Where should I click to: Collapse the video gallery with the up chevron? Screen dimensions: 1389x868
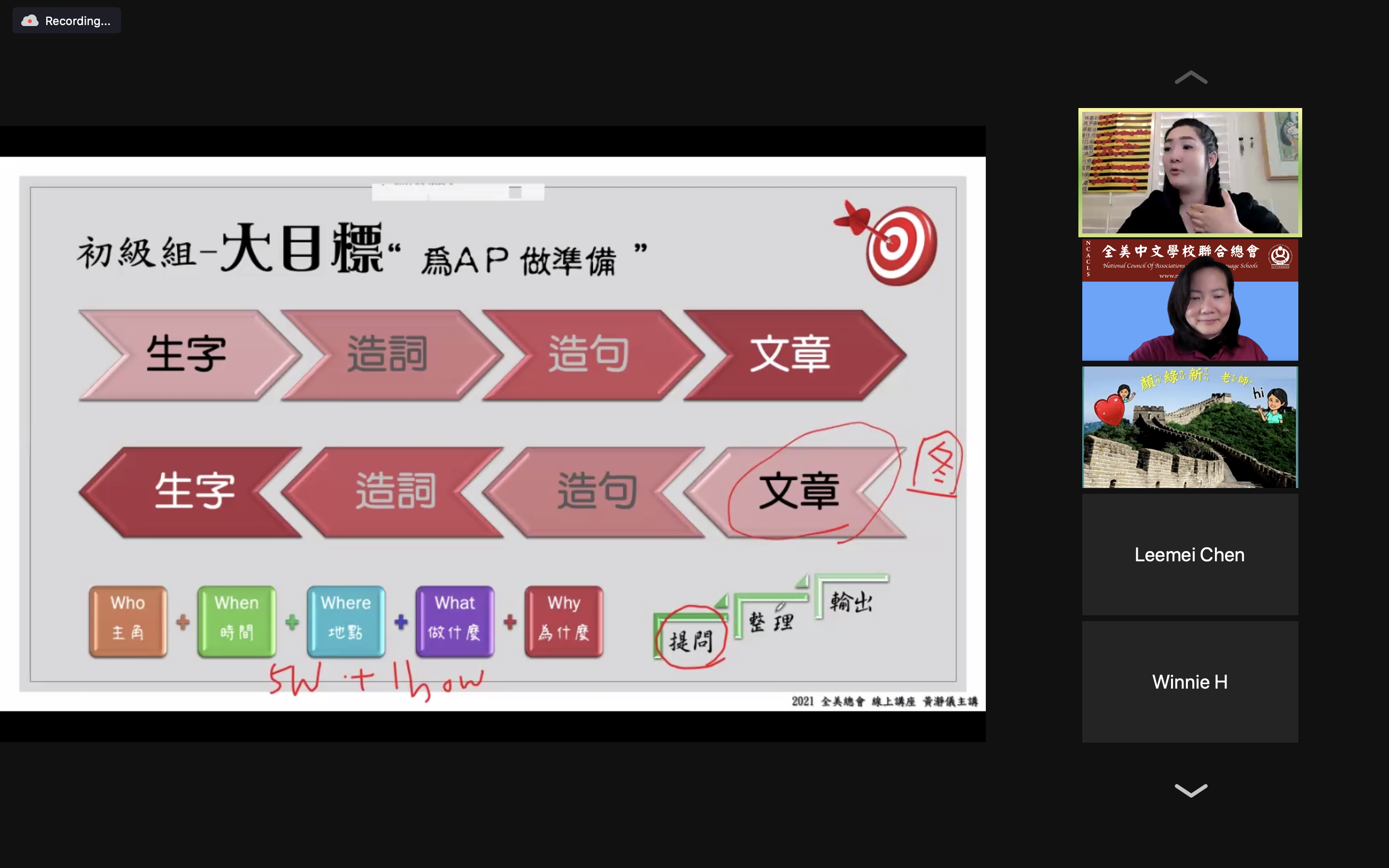pos(1190,78)
